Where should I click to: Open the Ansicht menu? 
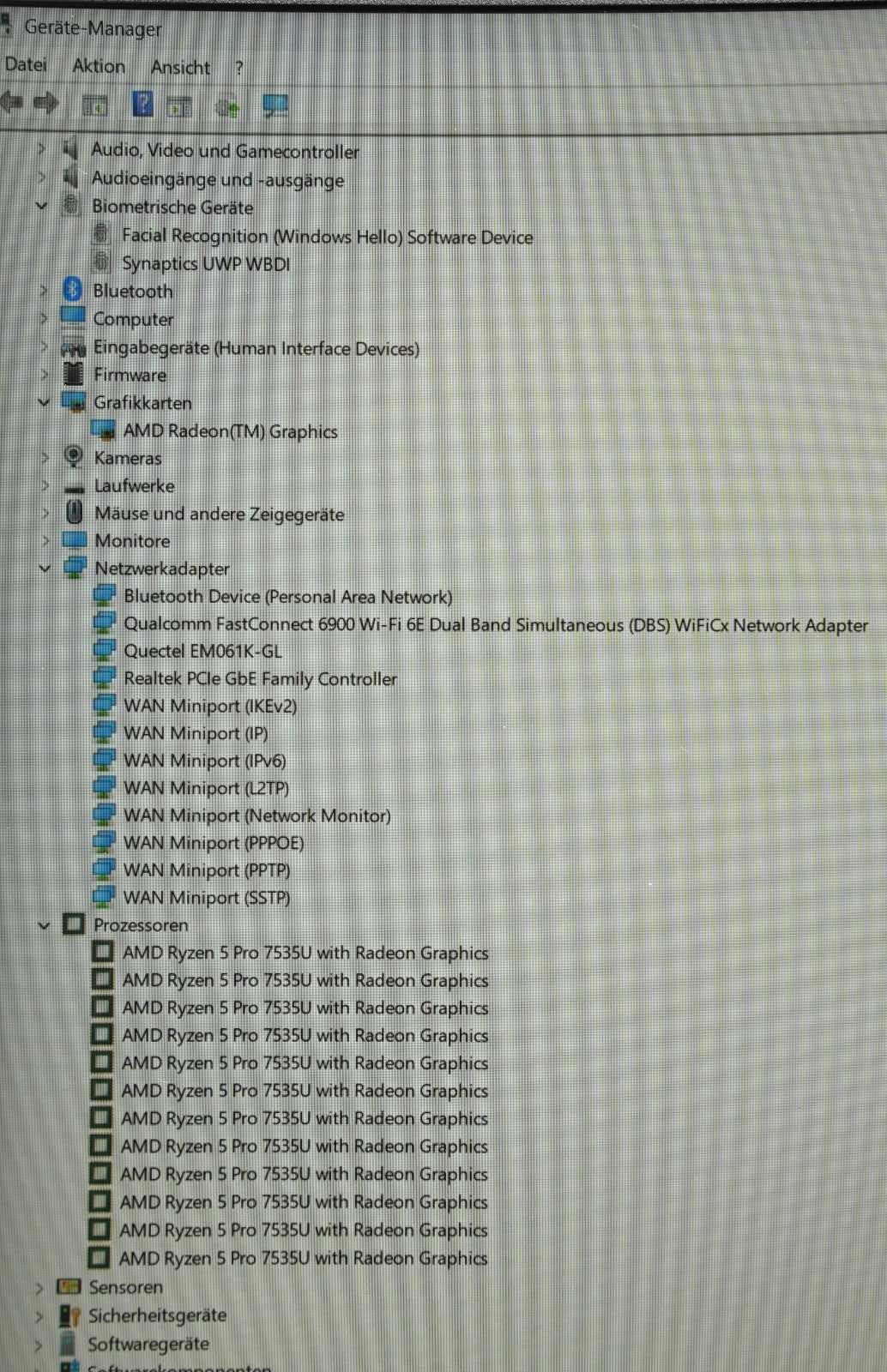(x=180, y=67)
